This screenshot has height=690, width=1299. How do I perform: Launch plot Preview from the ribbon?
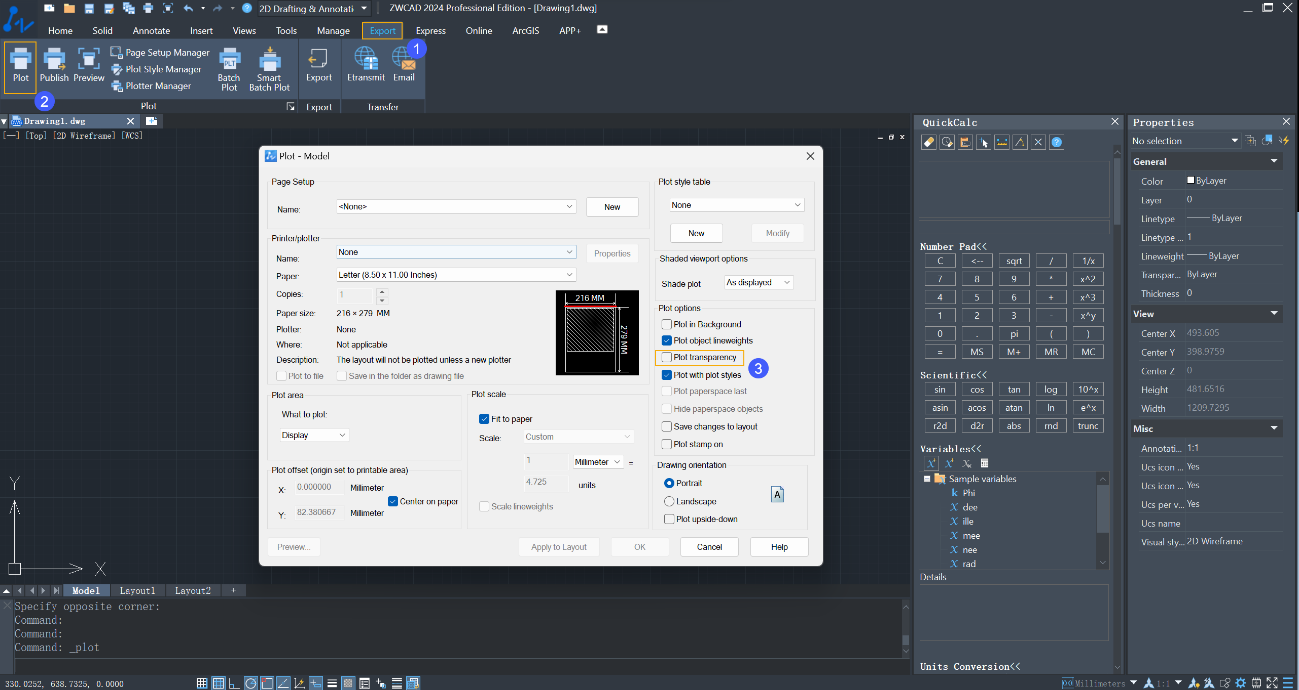coord(88,66)
